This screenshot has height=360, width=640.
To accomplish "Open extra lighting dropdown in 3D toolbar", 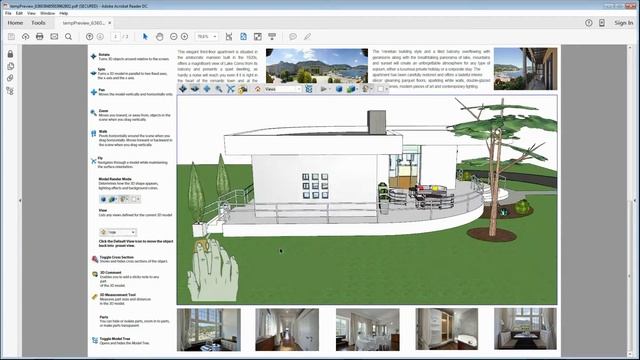I will (x=367, y=89).
